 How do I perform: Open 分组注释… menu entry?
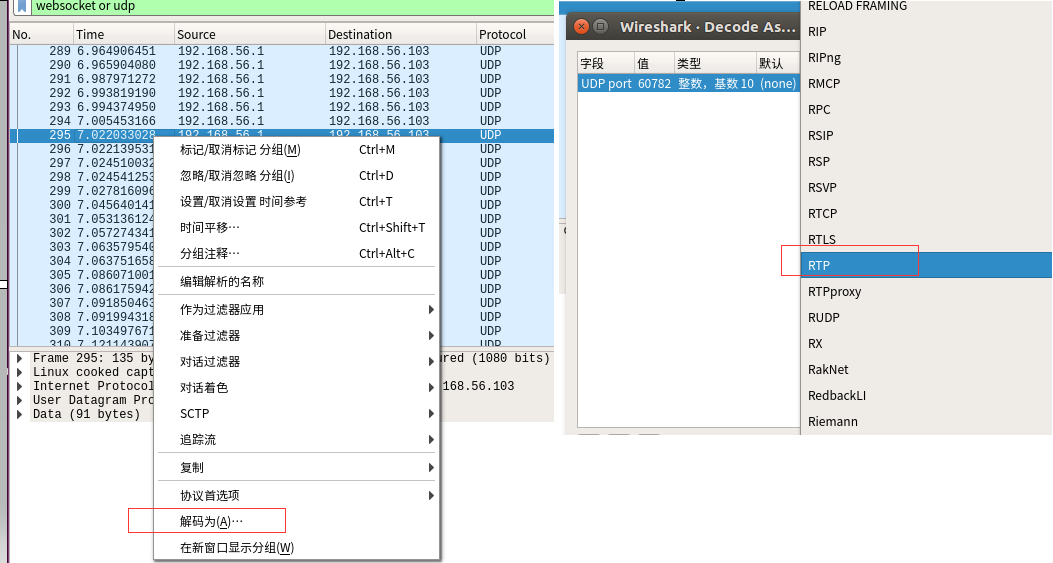297,254
